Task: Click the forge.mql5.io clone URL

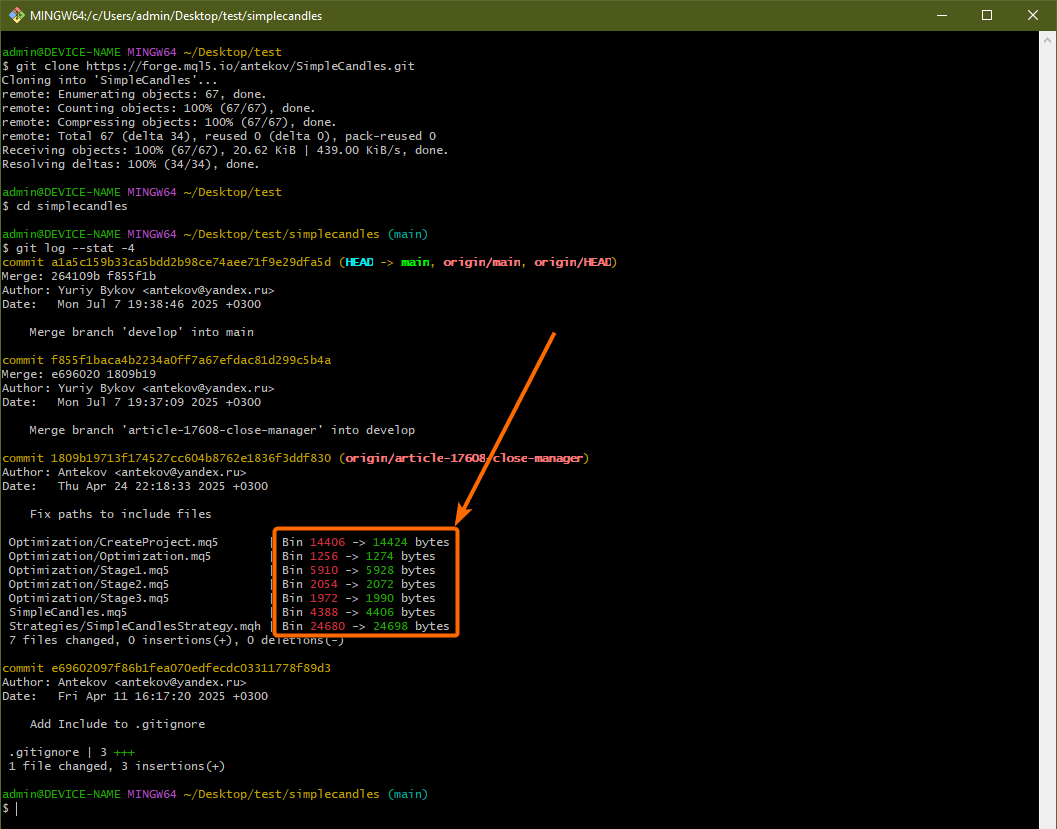Action: [251, 66]
